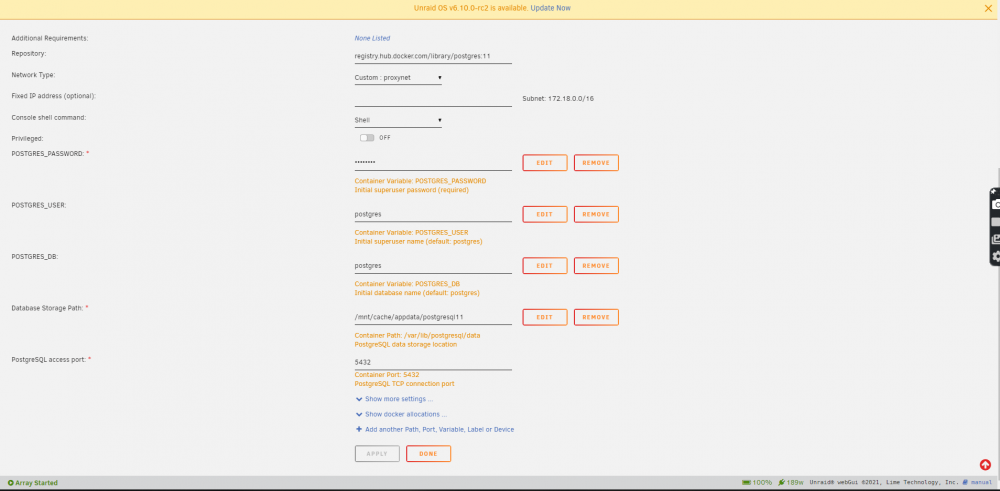Click the POSTGRES_USER input field

[x=433, y=214]
